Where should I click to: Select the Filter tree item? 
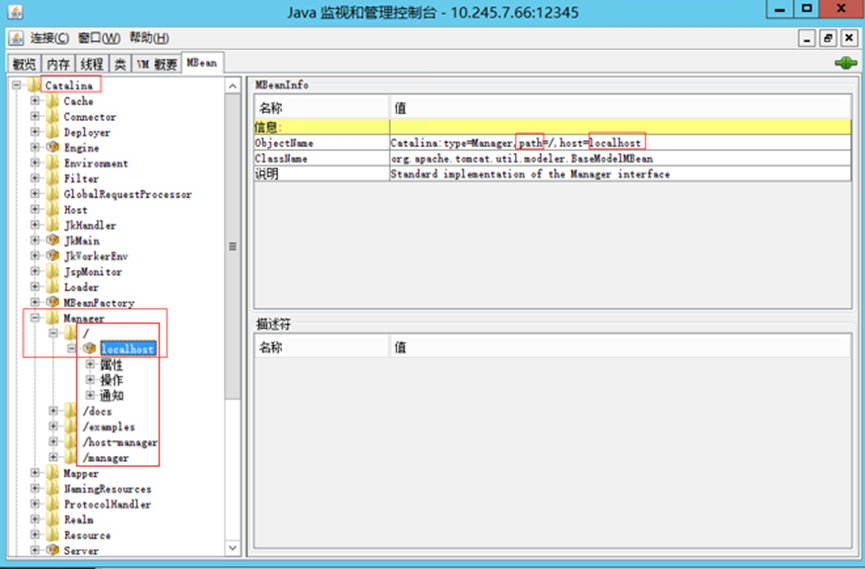tap(81, 179)
